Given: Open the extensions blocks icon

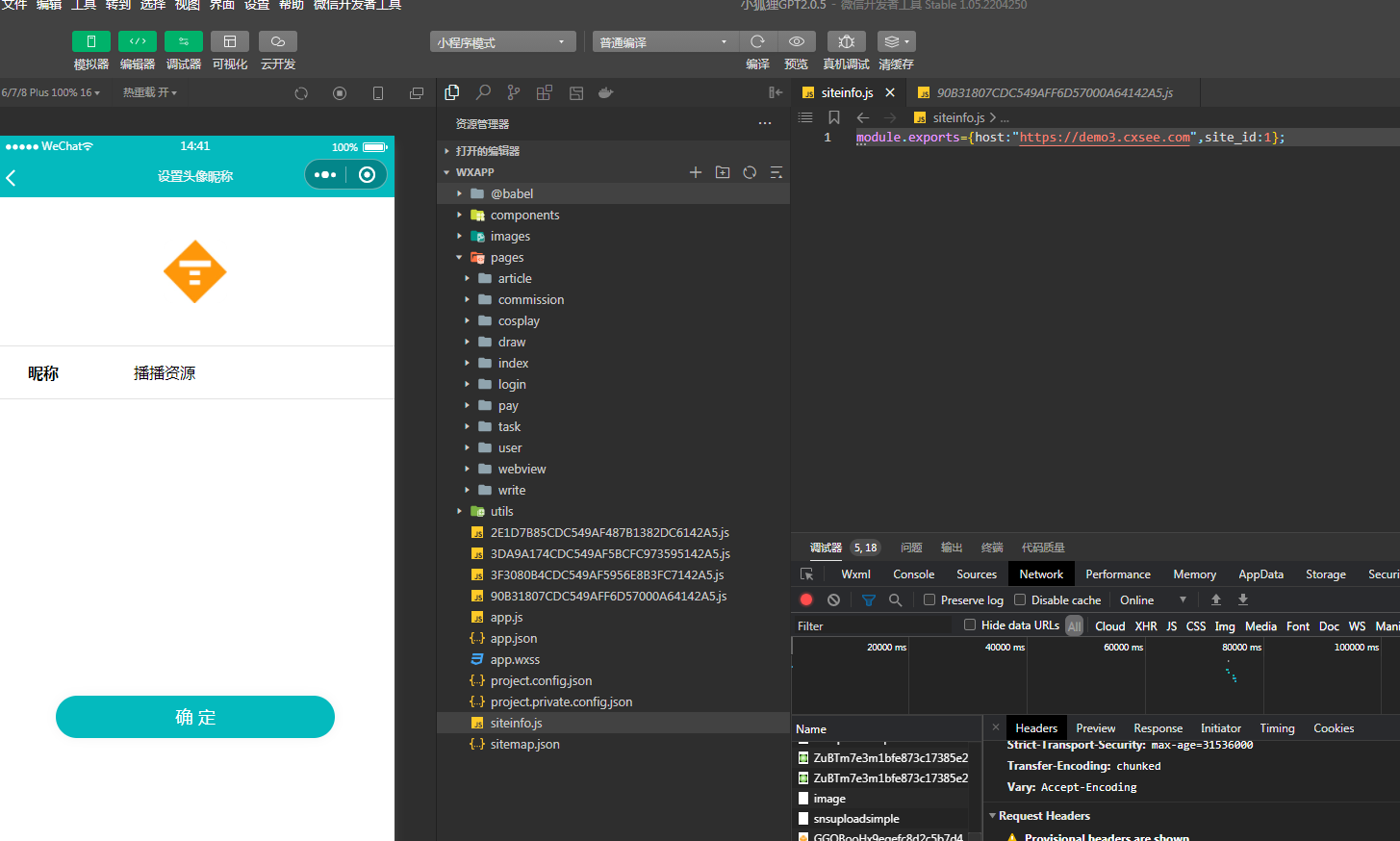Looking at the screenshot, I should [545, 92].
